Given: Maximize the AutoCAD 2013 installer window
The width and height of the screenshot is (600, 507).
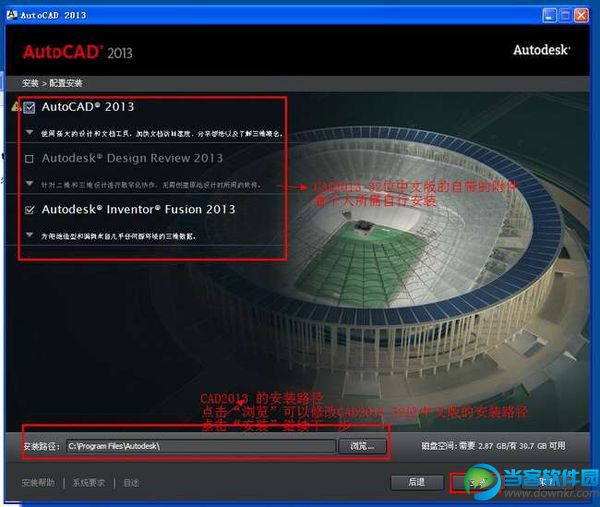Looking at the screenshot, I should (x=565, y=16).
